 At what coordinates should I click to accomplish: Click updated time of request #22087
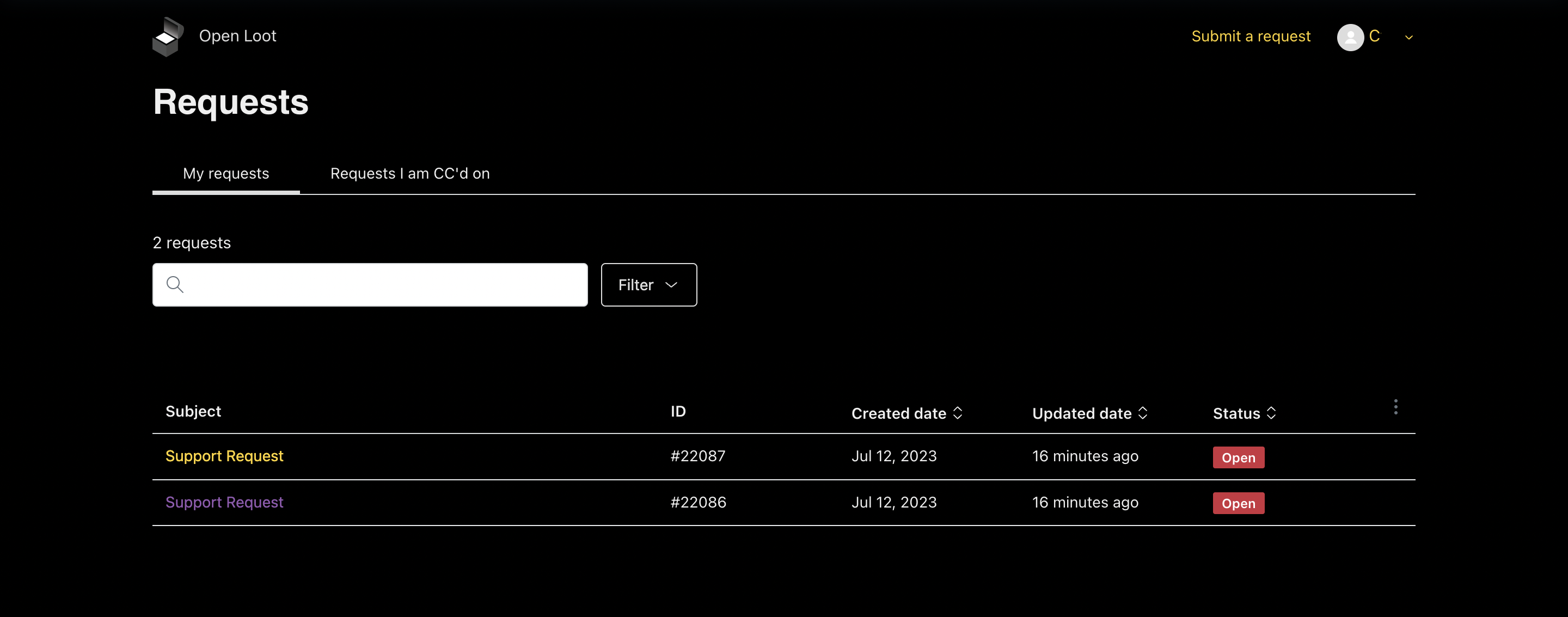point(1085,456)
